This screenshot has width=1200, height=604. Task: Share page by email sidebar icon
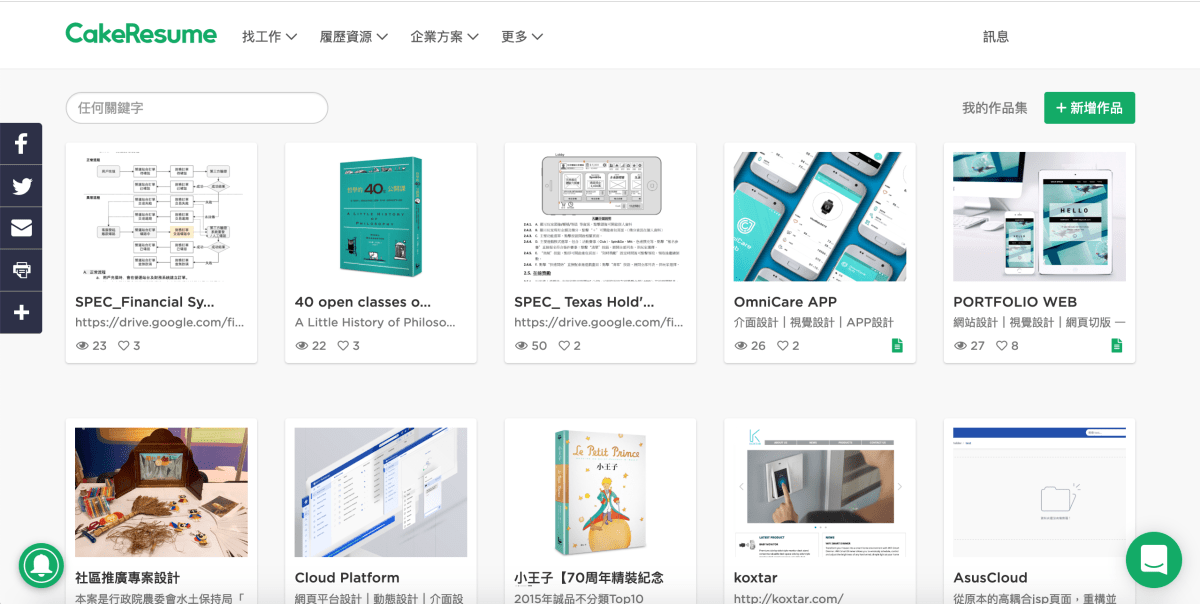pyautogui.click(x=21, y=228)
